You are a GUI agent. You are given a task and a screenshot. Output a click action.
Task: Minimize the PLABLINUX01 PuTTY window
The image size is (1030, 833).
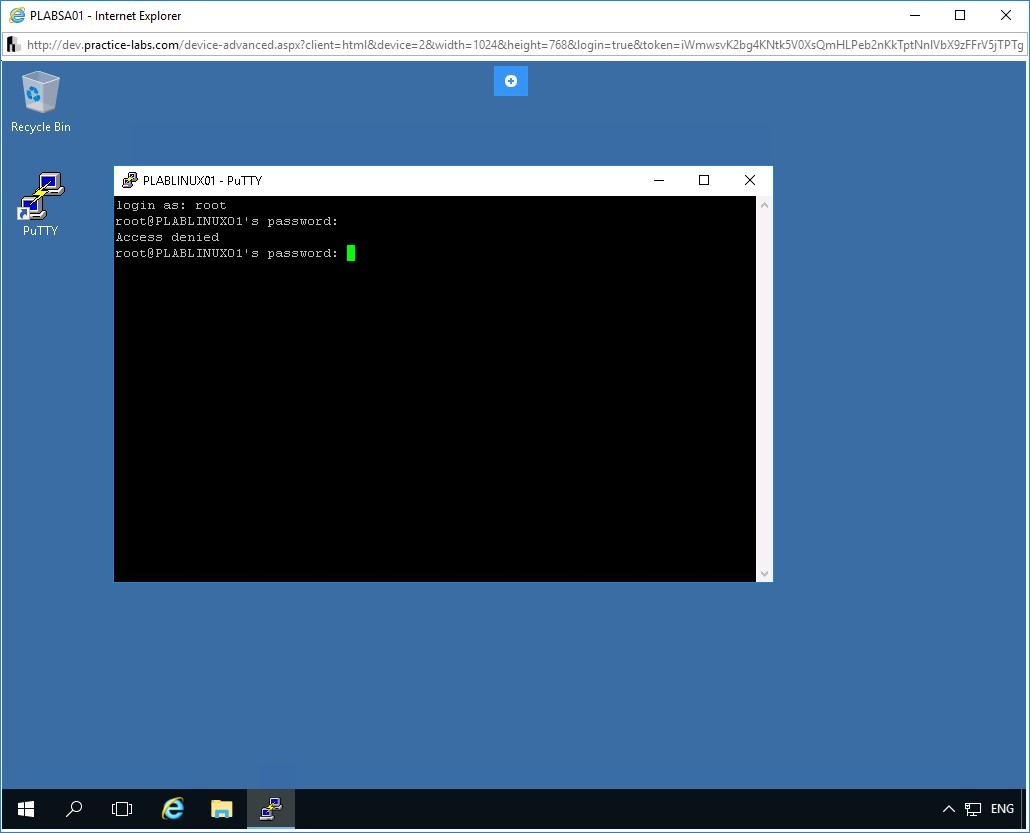659,181
